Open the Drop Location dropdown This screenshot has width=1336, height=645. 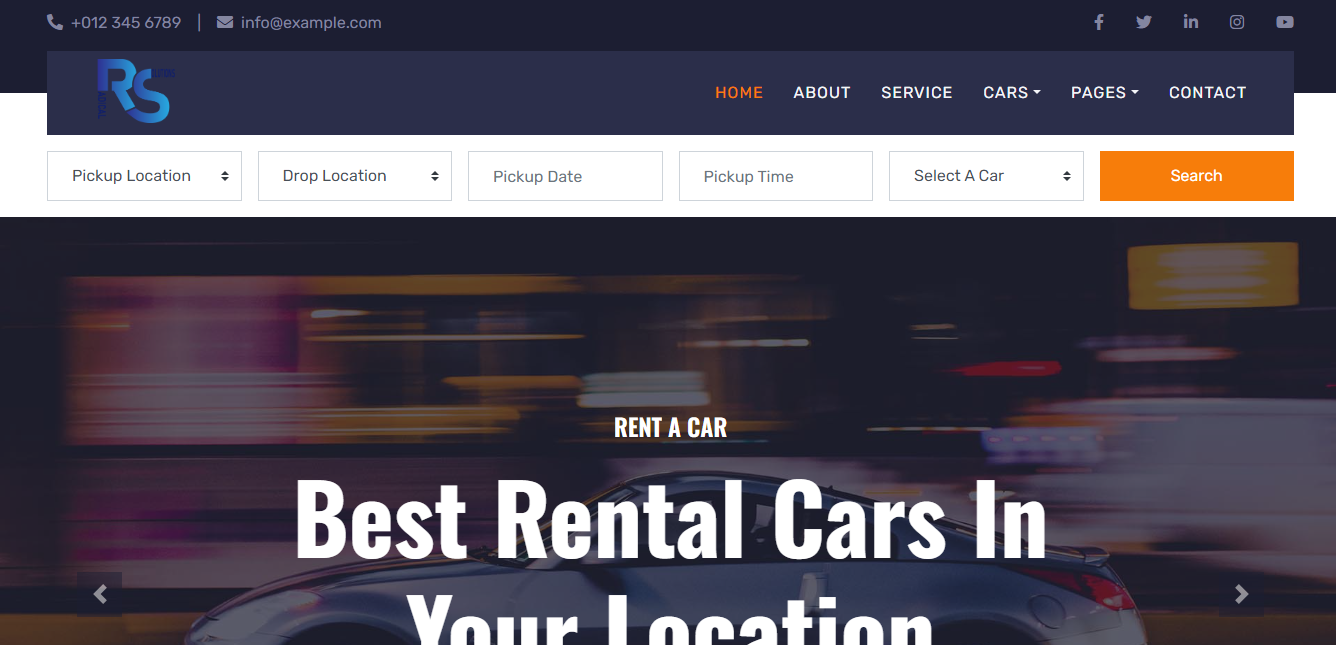pyautogui.click(x=355, y=176)
